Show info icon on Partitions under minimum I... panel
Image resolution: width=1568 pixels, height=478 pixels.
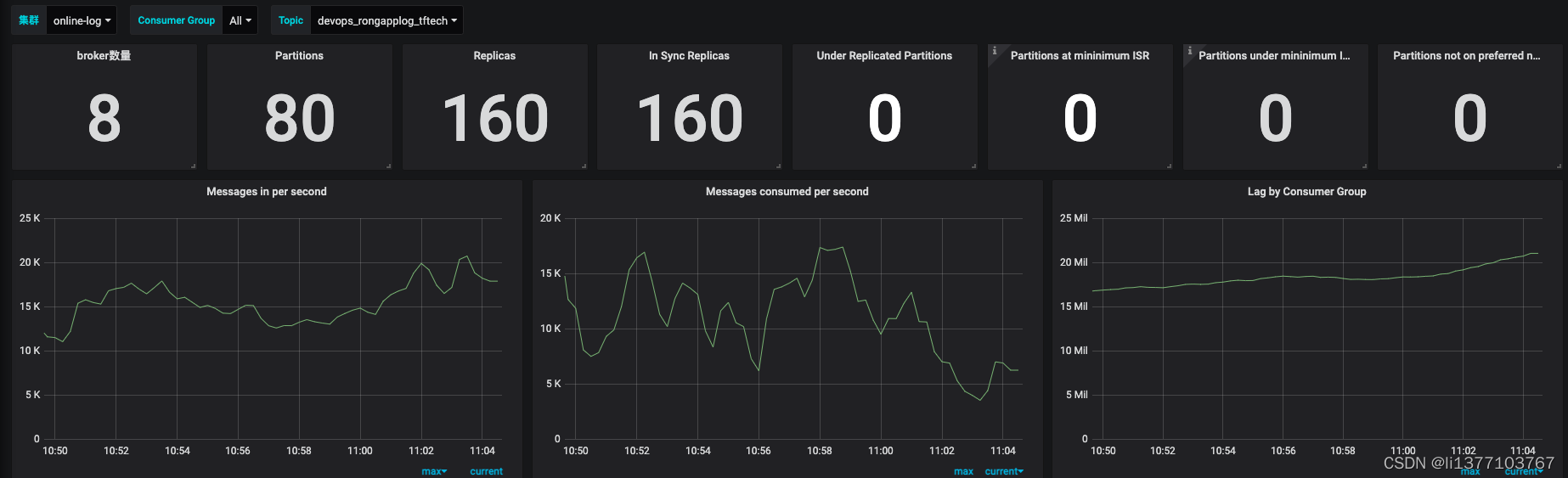click(1189, 51)
